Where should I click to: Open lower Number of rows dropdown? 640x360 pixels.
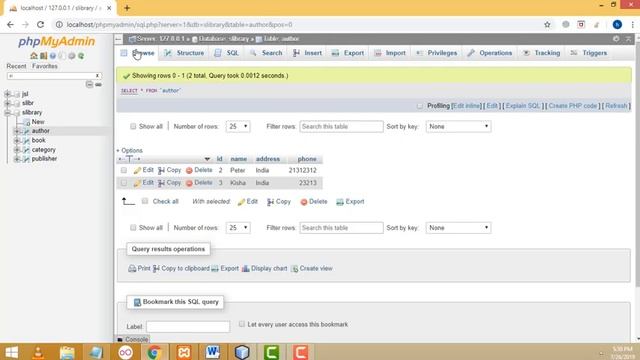238,228
